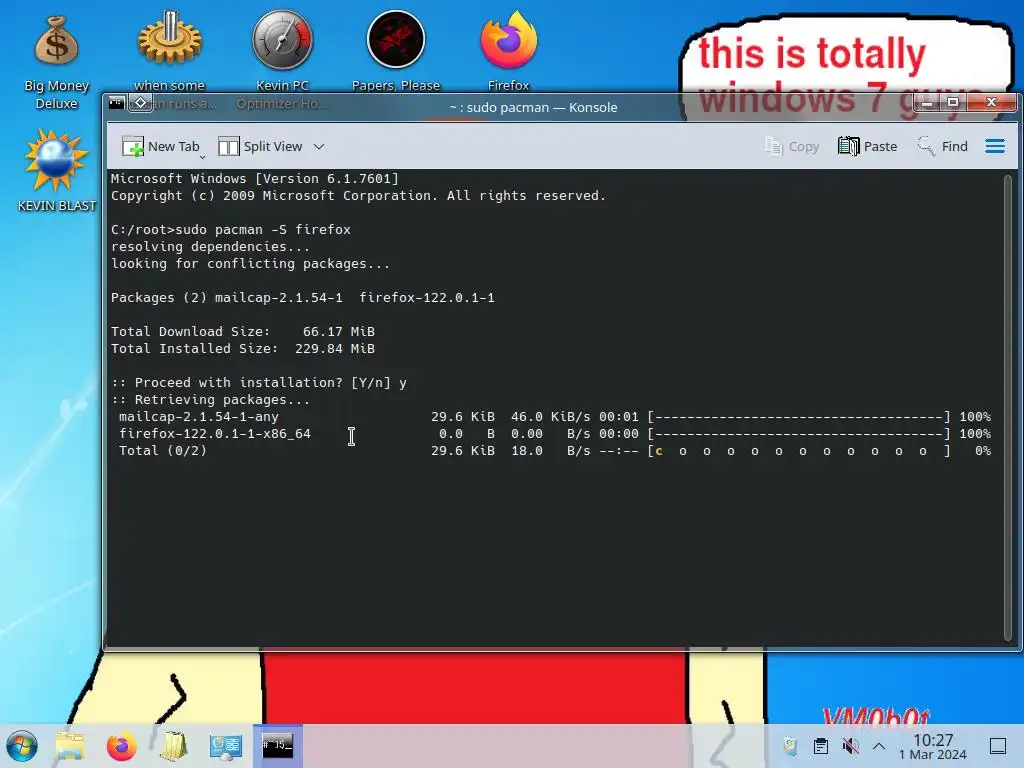Open a New Tab in Konsole
This screenshot has width=1024, height=768.
pos(160,146)
